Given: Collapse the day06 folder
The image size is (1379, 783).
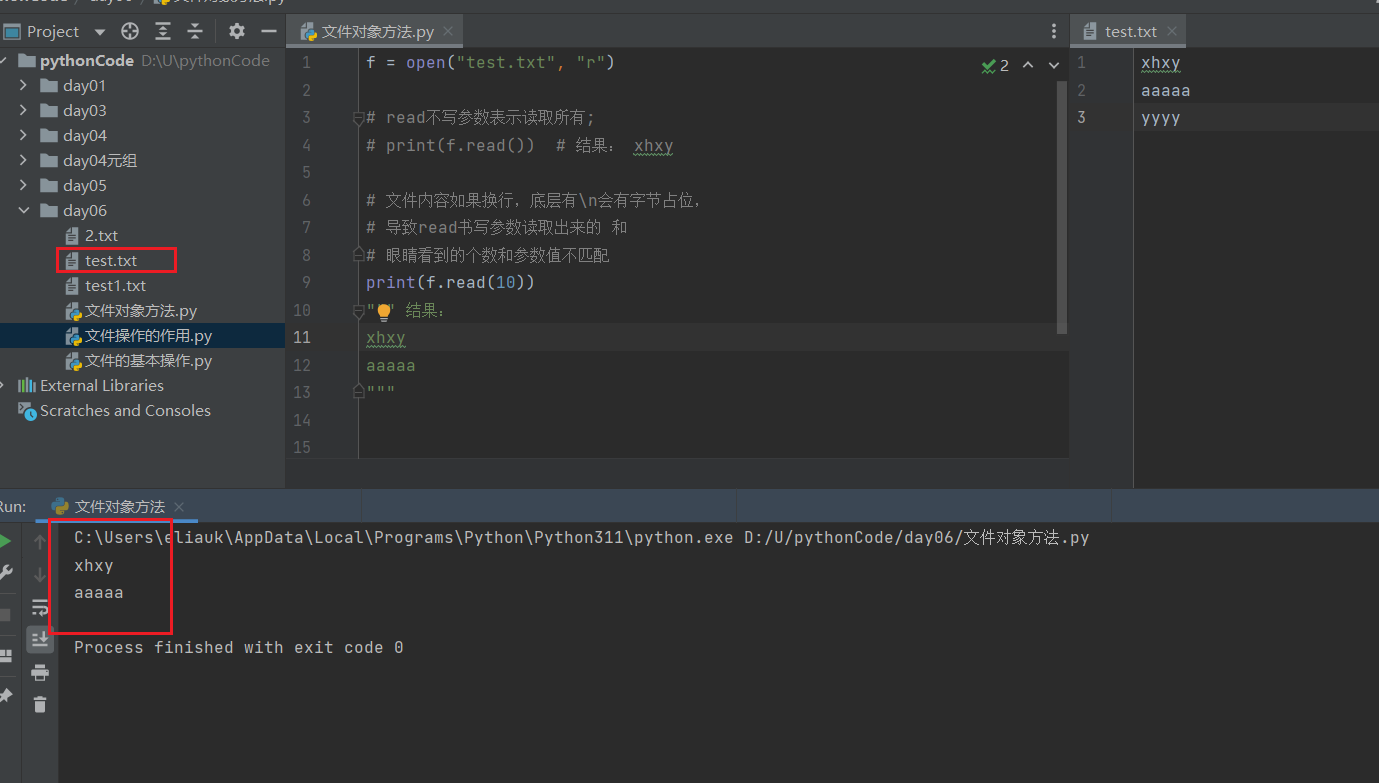Looking at the screenshot, I should pos(24,210).
